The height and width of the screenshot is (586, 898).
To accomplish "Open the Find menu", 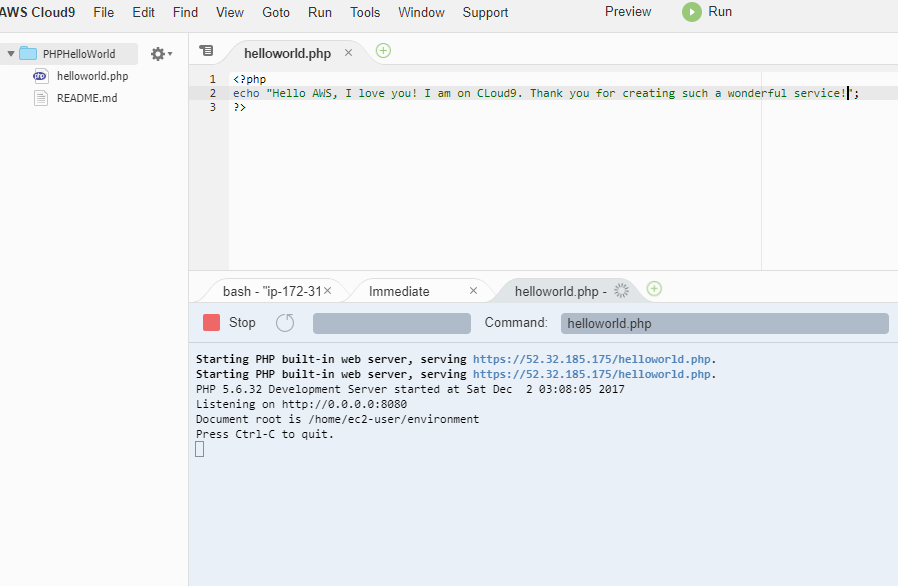I will (185, 12).
